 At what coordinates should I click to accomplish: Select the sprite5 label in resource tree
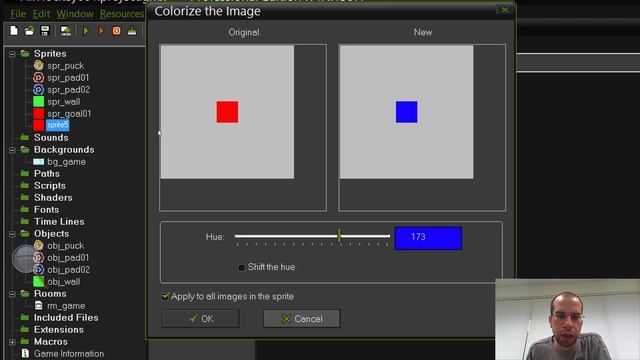click(58, 125)
